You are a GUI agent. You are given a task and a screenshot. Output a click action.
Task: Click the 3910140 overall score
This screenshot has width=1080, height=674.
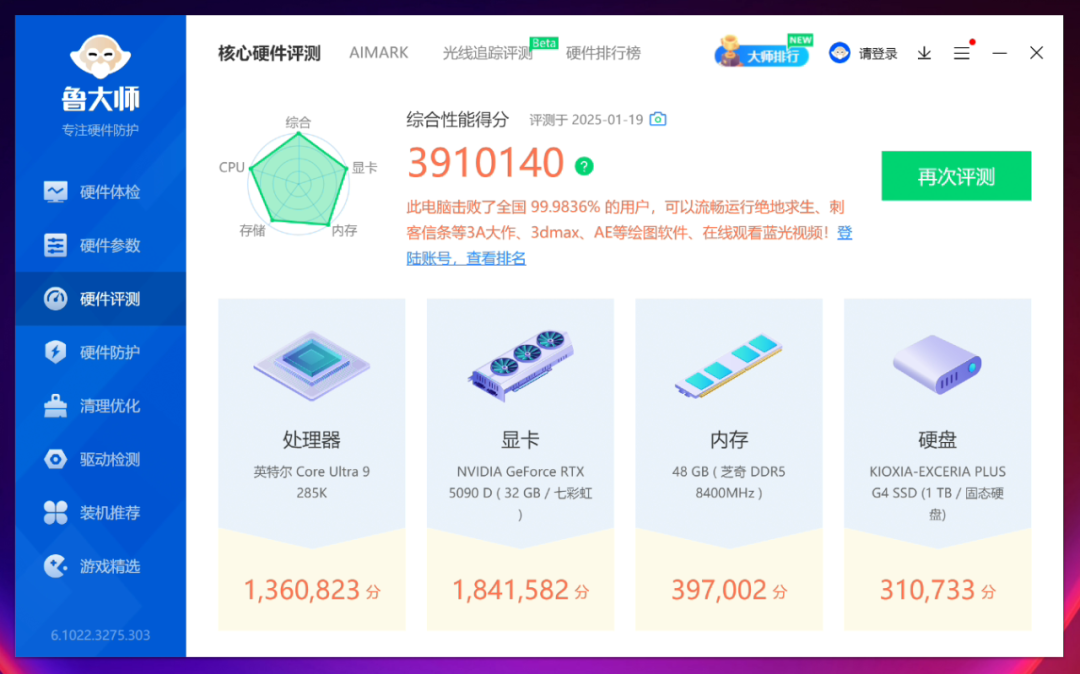point(486,162)
